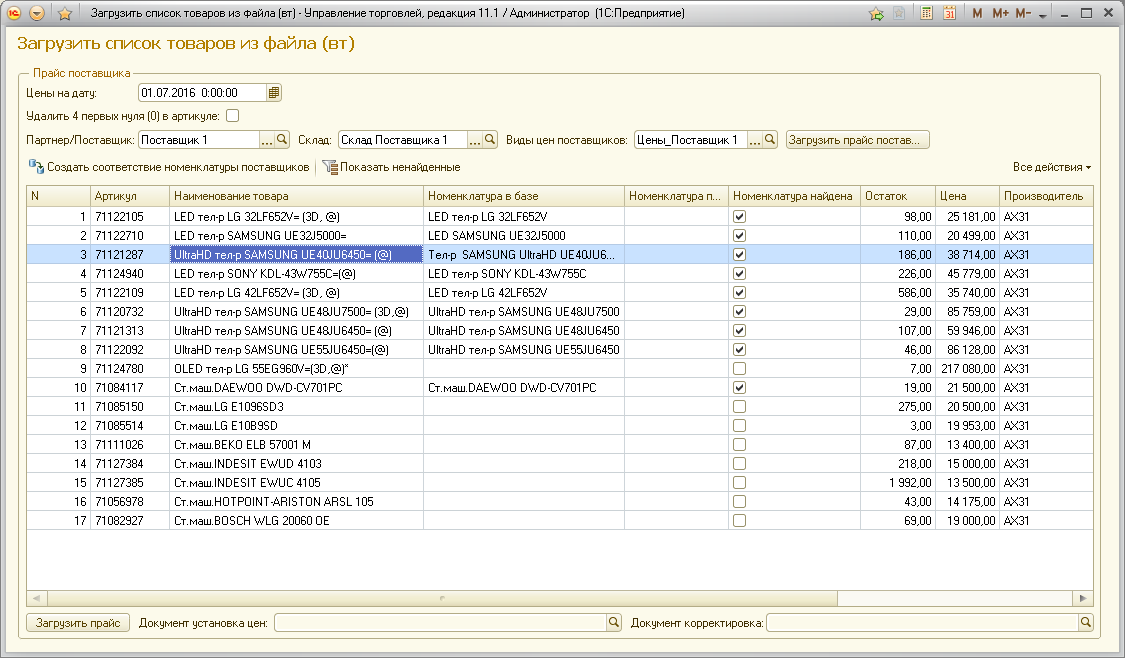The width and height of the screenshot is (1125, 658).
Task: Uncheck found checkbox for Ст.маш.DAEWOO DWD-CV701PC
Action: (x=739, y=387)
